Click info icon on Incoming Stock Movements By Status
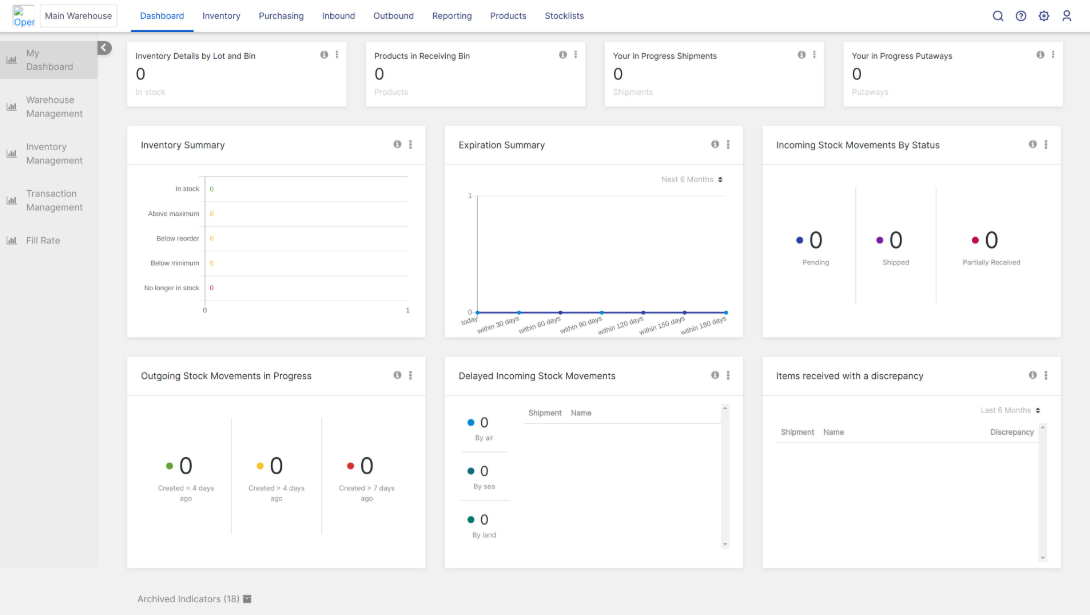This screenshot has width=1090, height=615. click(x=1032, y=145)
